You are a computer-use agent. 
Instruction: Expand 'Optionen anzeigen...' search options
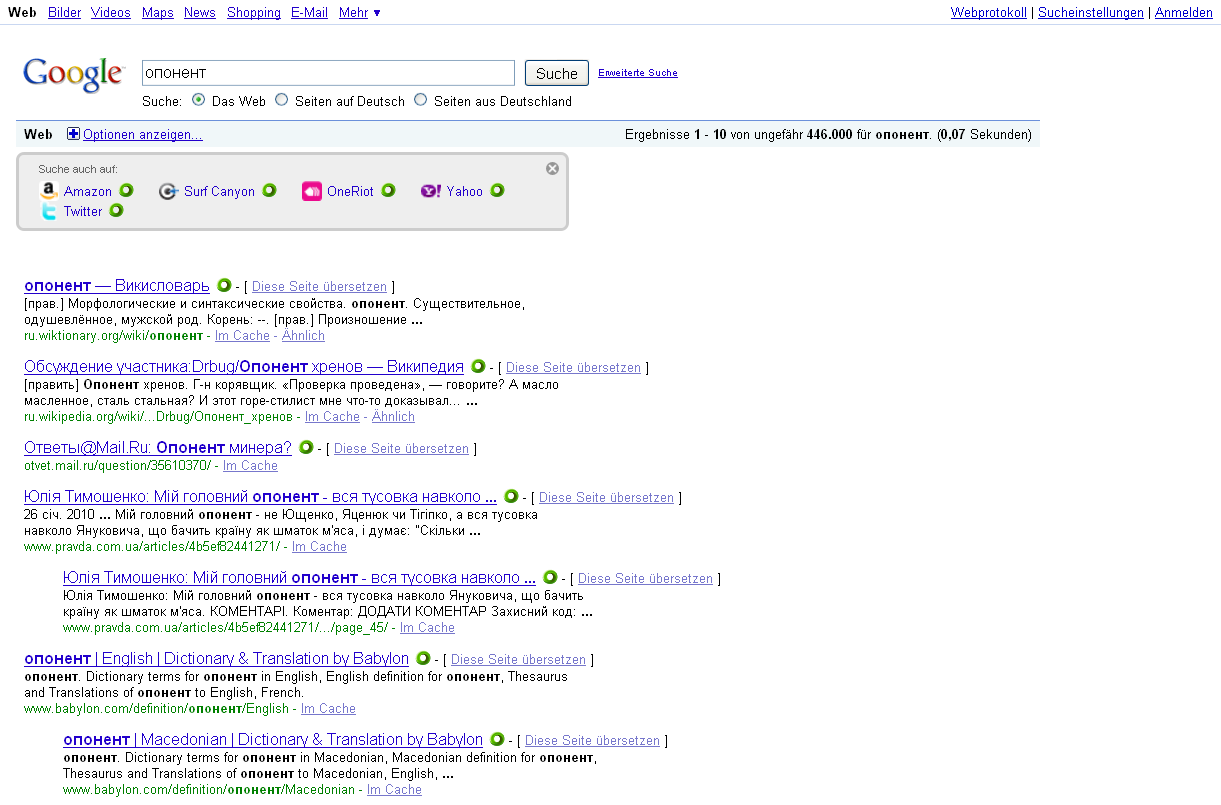click(143, 134)
